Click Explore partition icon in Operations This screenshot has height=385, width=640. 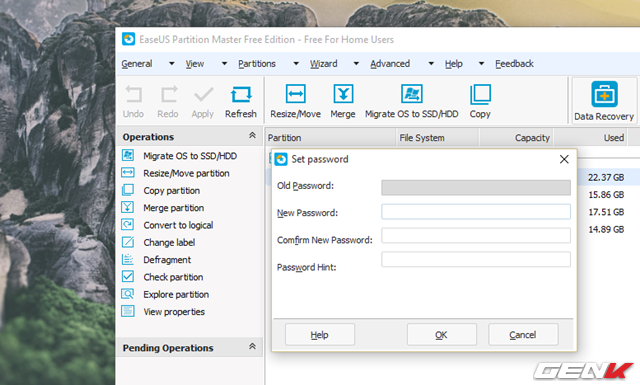pyautogui.click(x=128, y=294)
